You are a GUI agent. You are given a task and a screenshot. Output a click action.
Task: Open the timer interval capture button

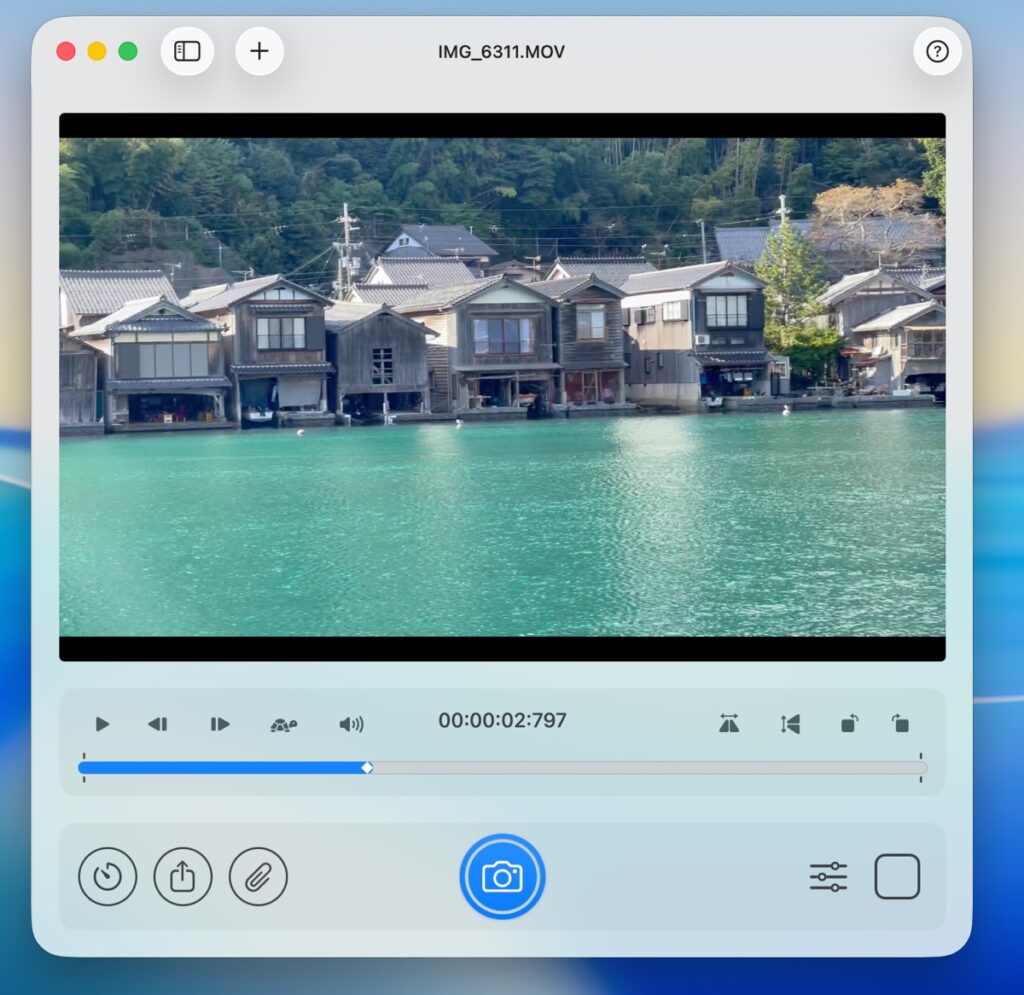[107, 877]
